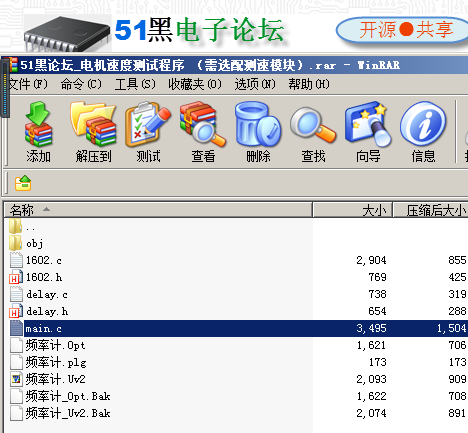The image size is (468, 433).
Task: Show archive 信息 (Info) icon
Action: tap(423, 132)
